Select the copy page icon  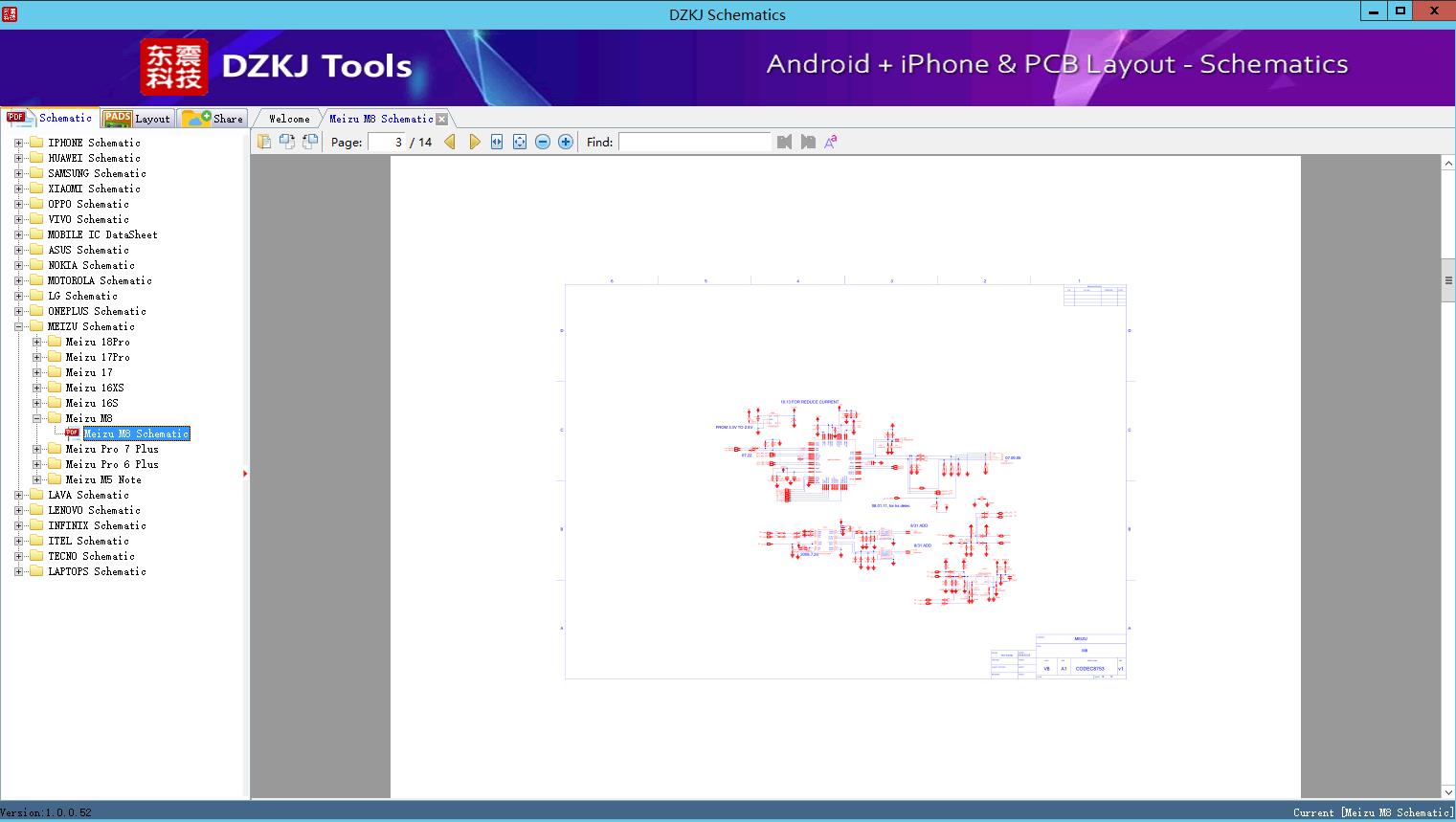(264, 141)
